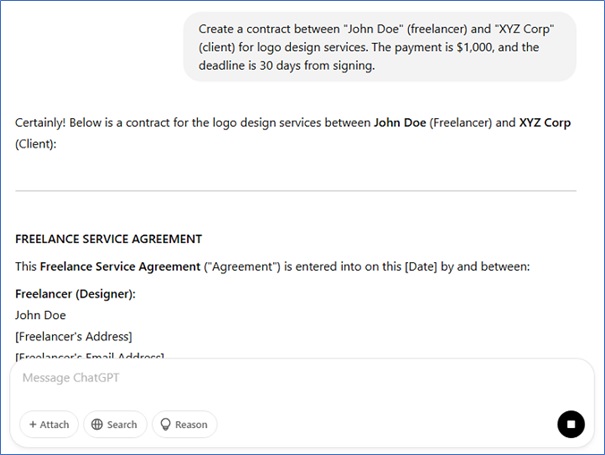This screenshot has width=605, height=455.
Task: Click the lightbulb icon on the Reason button
Action: tap(166, 425)
